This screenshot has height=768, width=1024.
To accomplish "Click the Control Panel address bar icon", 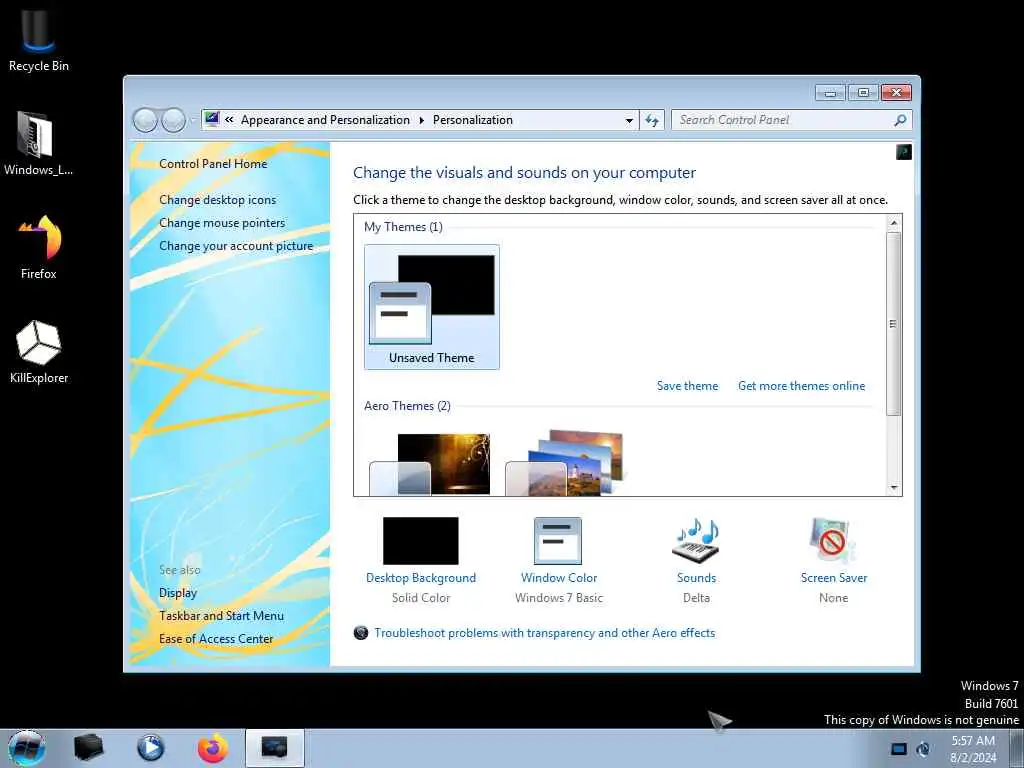I will [212, 120].
